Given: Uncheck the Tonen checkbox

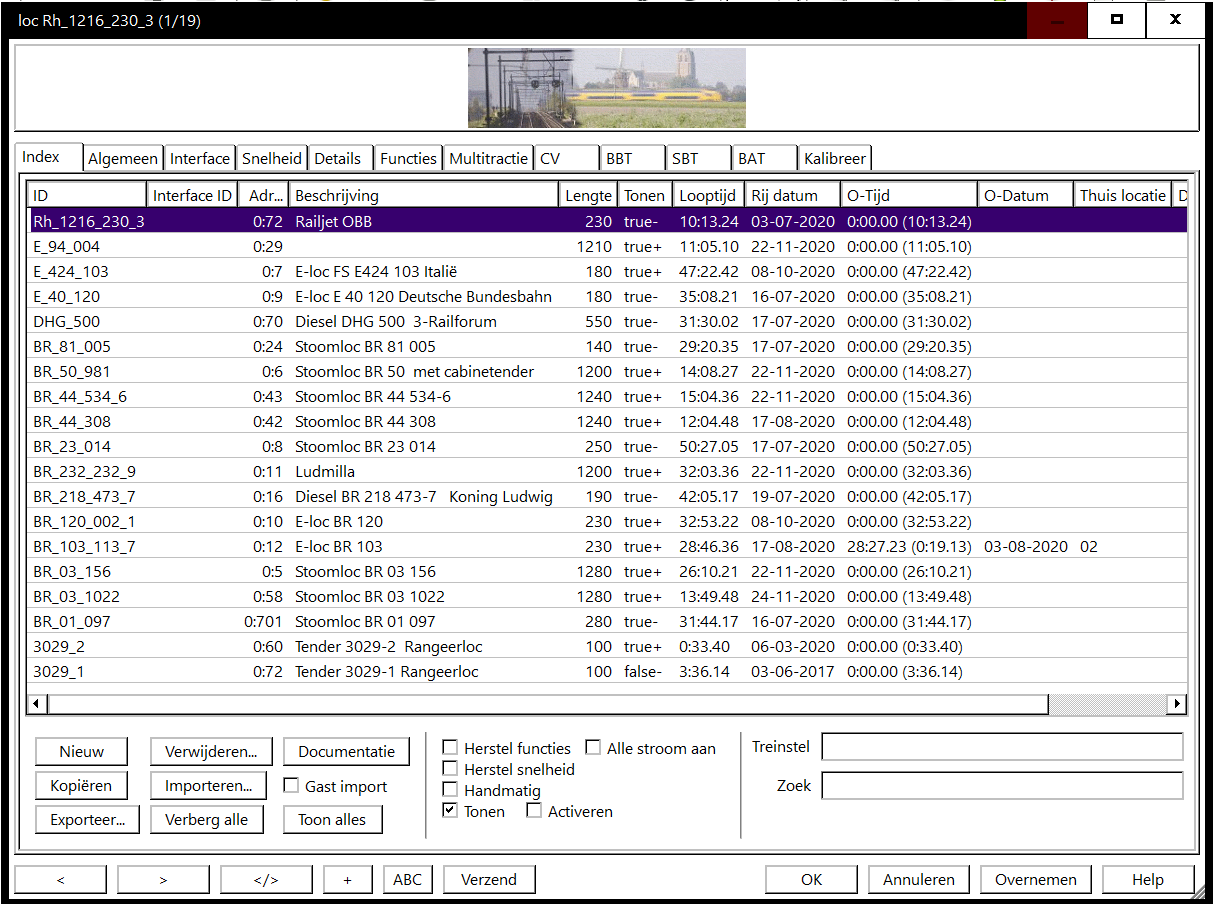Looking at the screenshot, I should pyautogui.click(x=451, y=811).
